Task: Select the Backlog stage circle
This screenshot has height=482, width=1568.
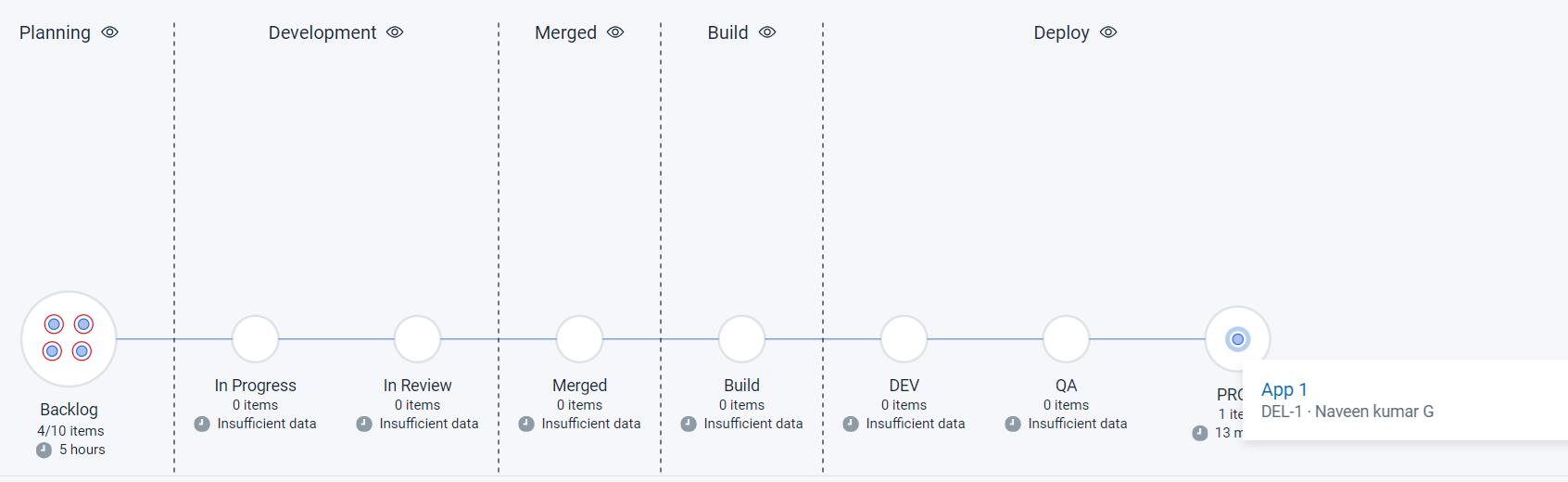Action: [x=69, y=339]
